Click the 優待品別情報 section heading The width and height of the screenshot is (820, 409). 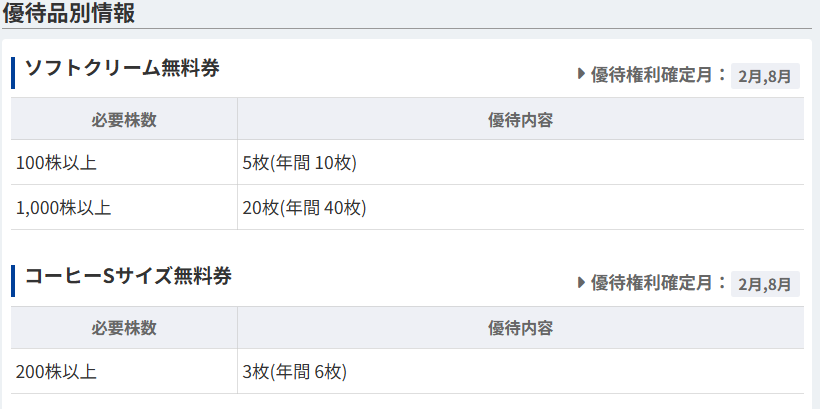click(x=69, y=13)
